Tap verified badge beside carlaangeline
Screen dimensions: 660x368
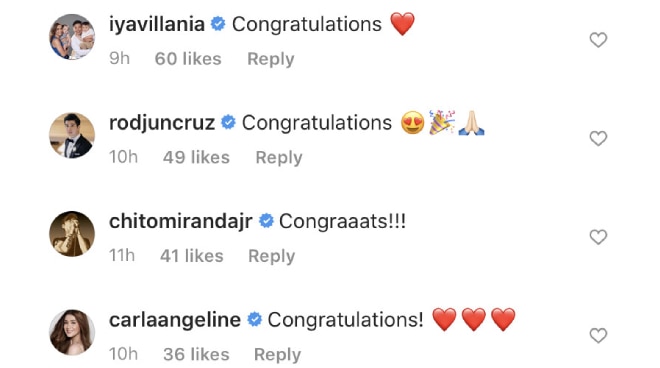click(x=254, y=320)
